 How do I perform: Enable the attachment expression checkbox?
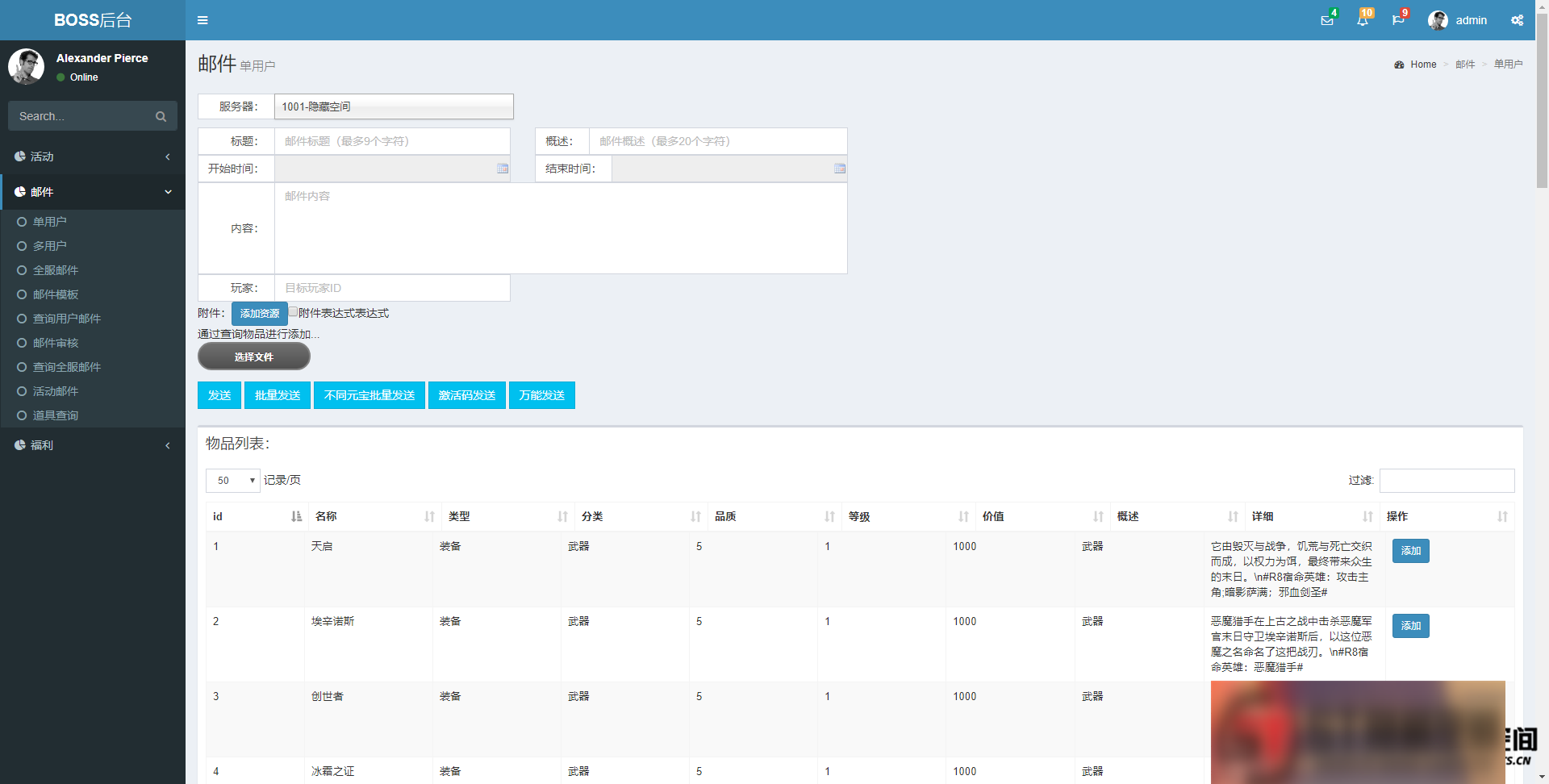[294, 312]
